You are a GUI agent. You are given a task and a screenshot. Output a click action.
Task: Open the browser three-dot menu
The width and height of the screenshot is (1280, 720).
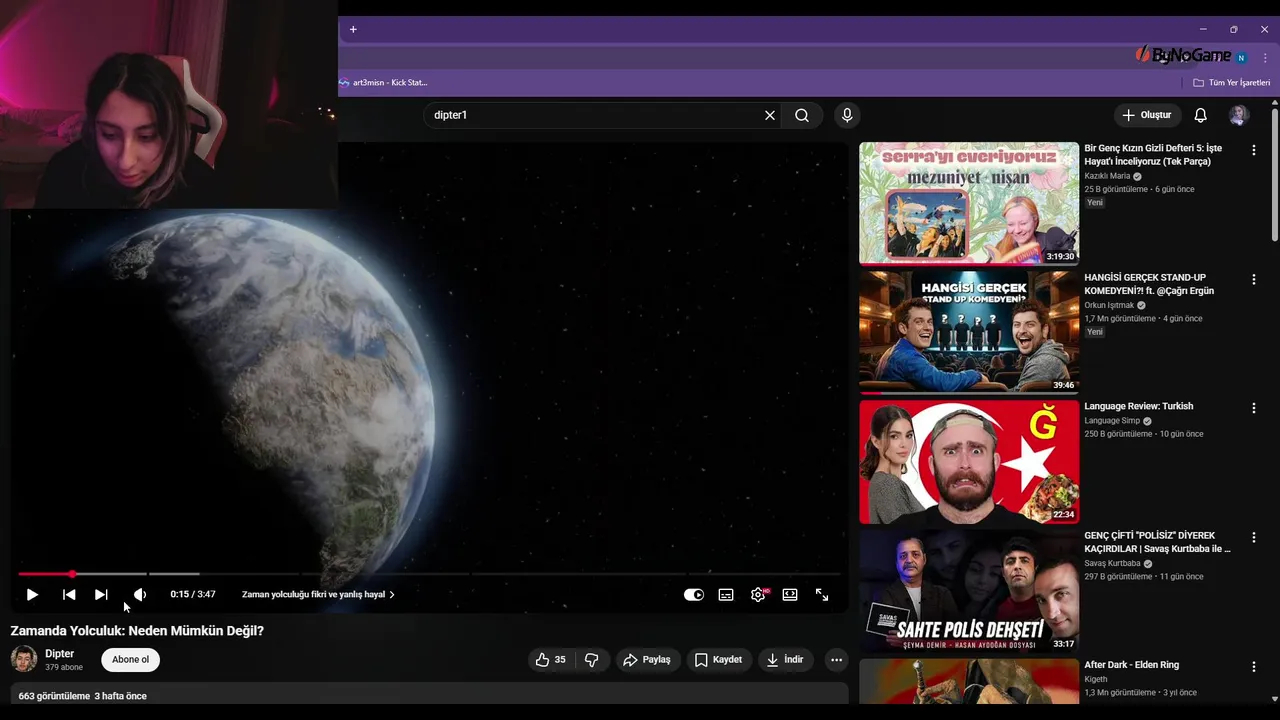pyautogui.click(x=1265, y=58)
